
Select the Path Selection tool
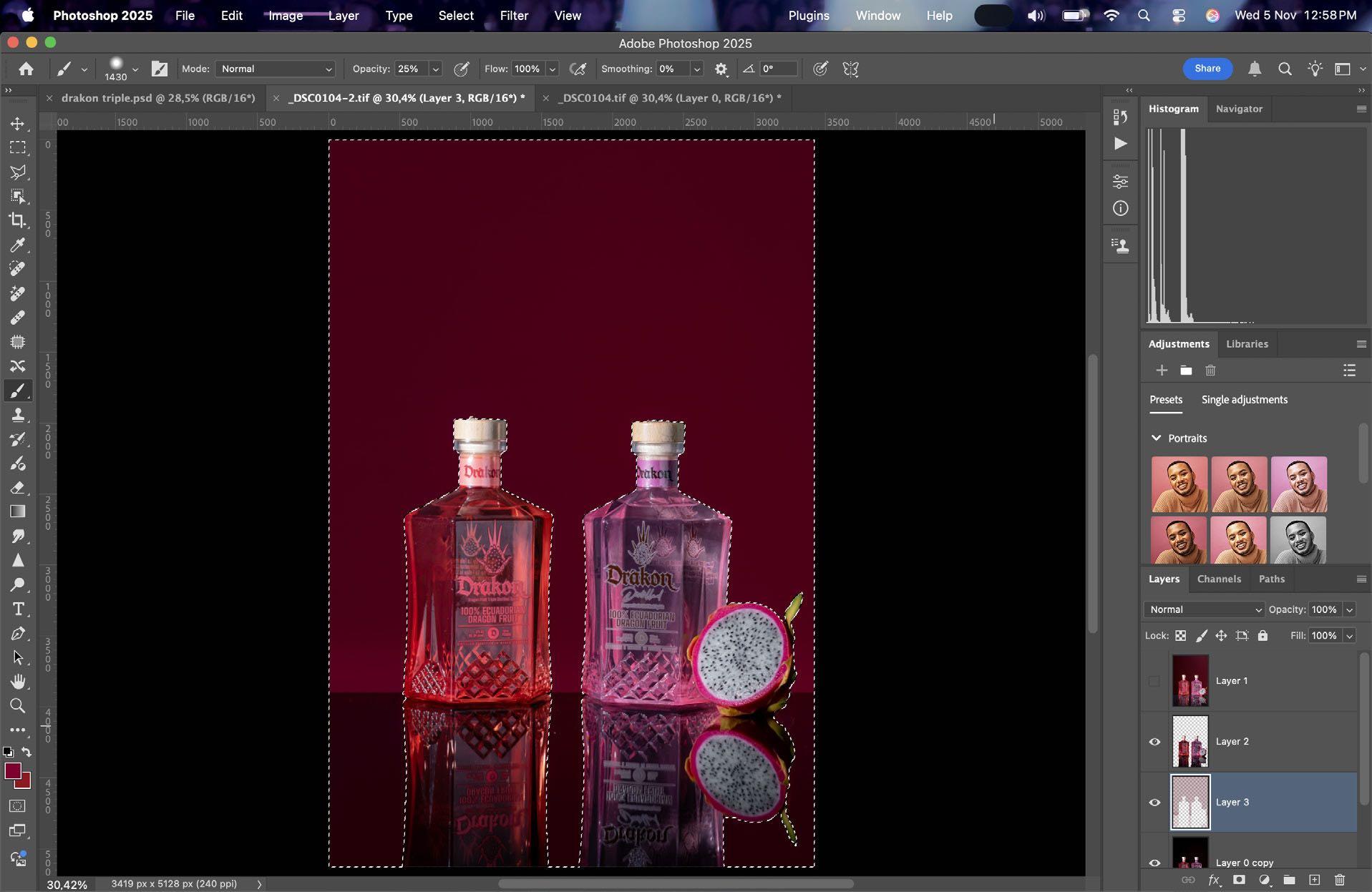click(x=18, y=657)
